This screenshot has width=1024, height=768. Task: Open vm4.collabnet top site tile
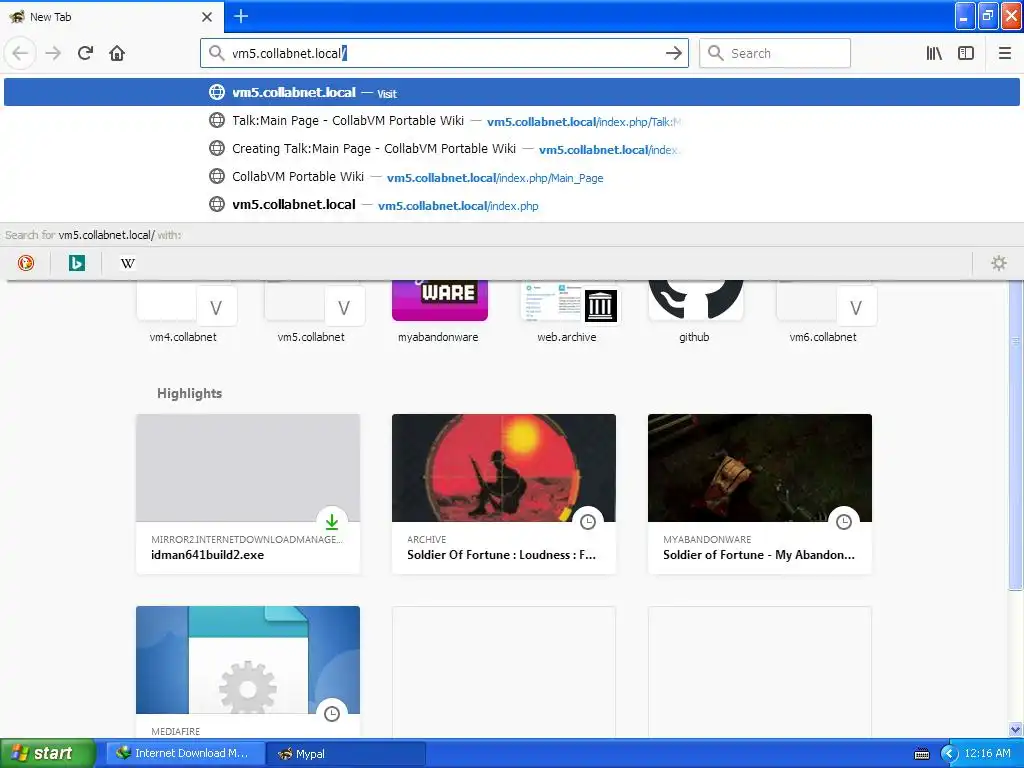click(x=184, y=312)
